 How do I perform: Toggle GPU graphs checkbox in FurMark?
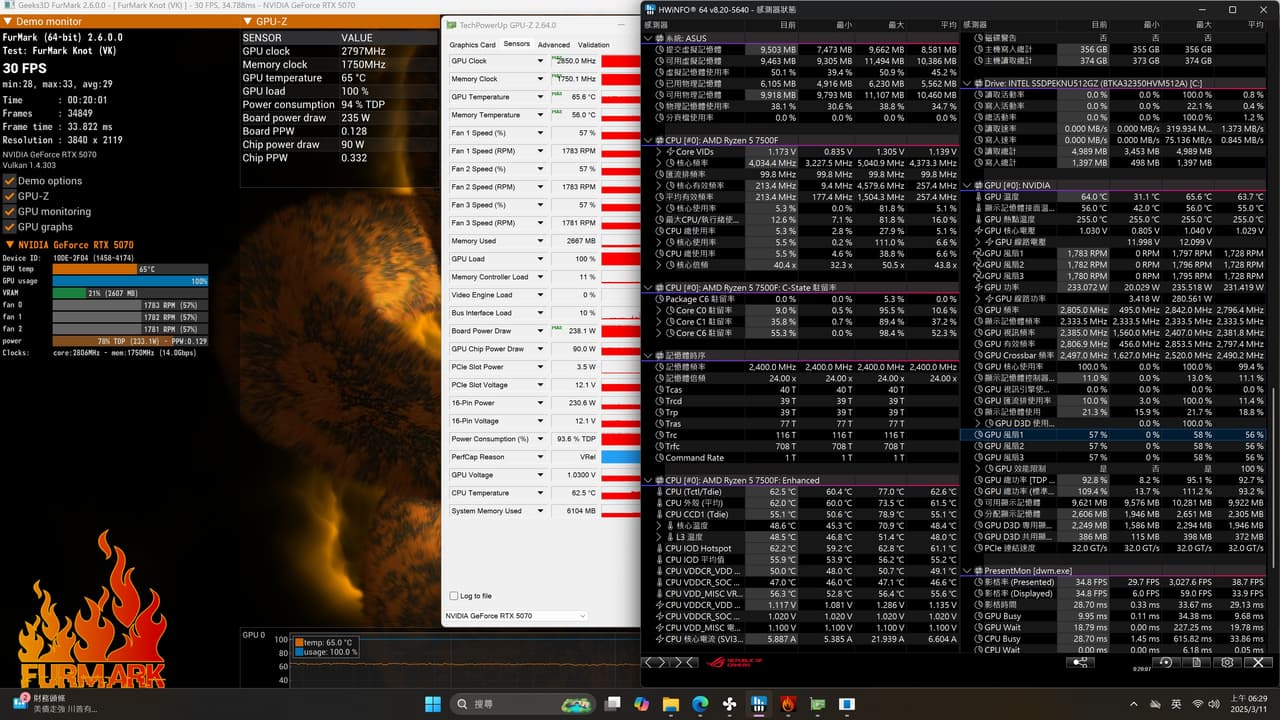click(x=9, y=227)
